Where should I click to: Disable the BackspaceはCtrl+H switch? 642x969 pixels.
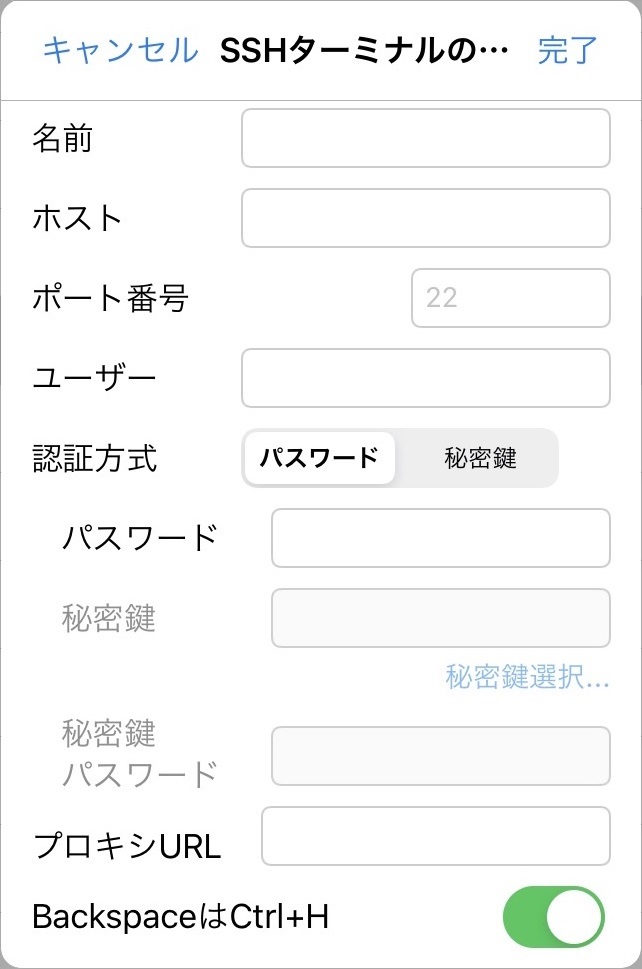pos(554,916)
